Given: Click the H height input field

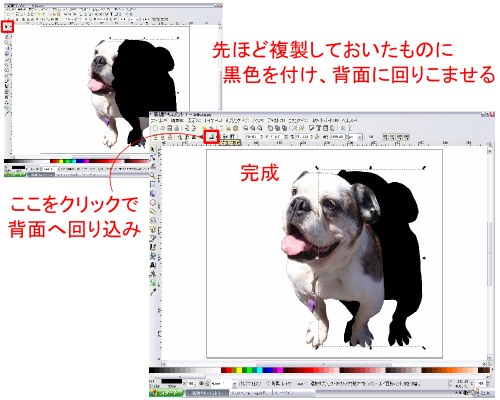Looking at the screenshot, I should 338,137.
